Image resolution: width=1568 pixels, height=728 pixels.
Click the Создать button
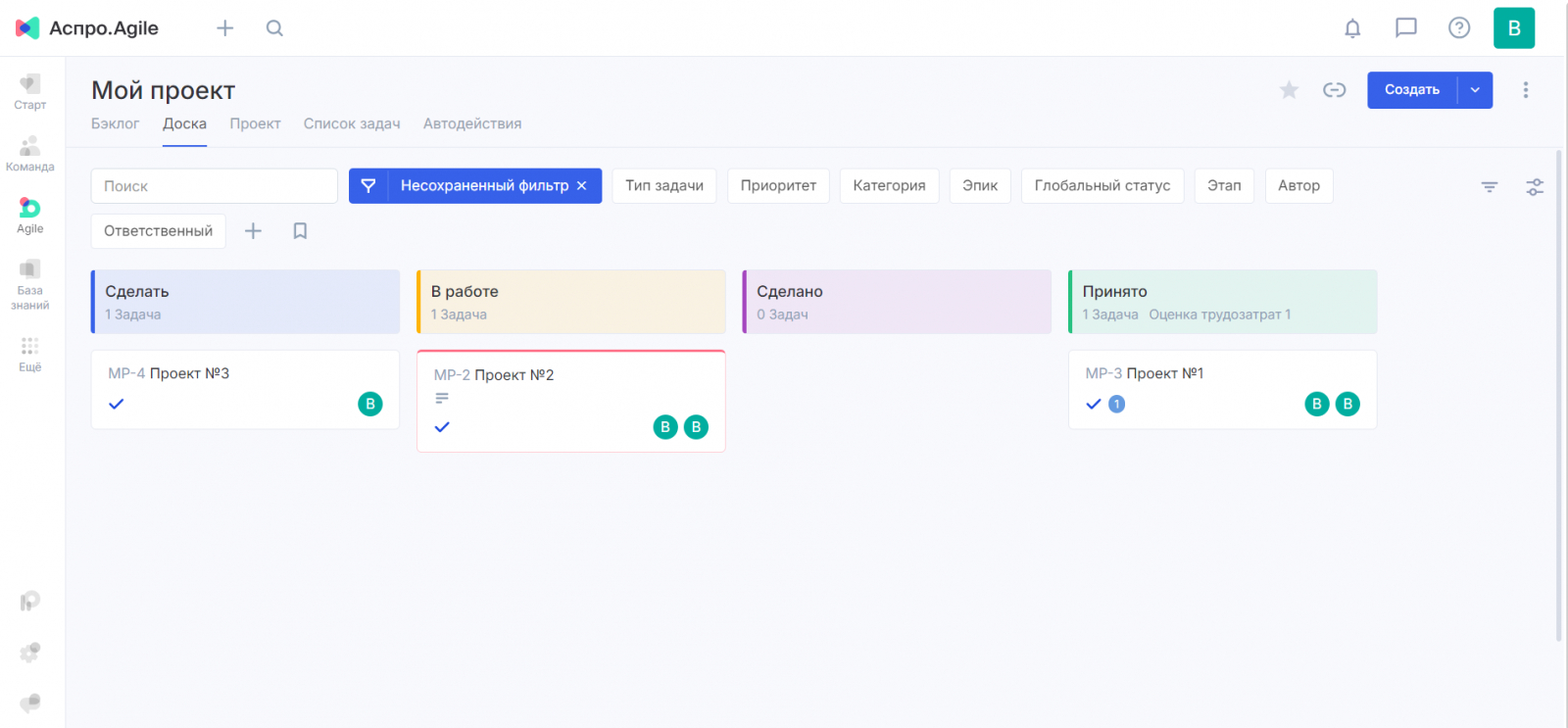1411,90
